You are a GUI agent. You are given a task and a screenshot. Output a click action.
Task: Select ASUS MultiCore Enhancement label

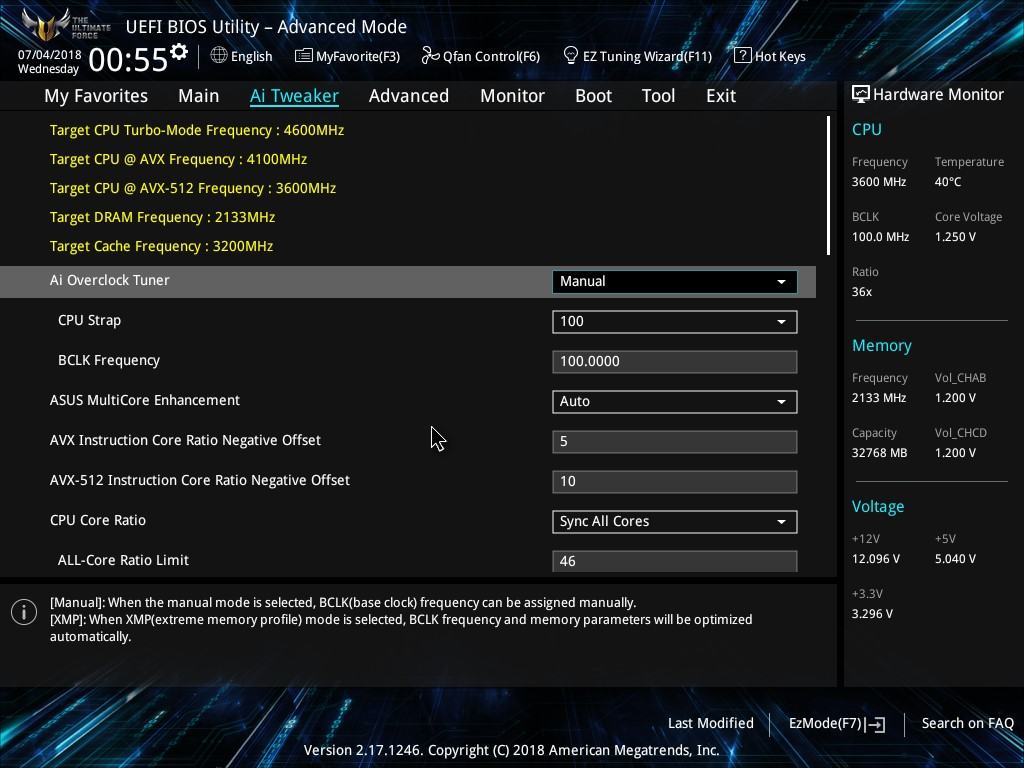click(x=145, y=400)
